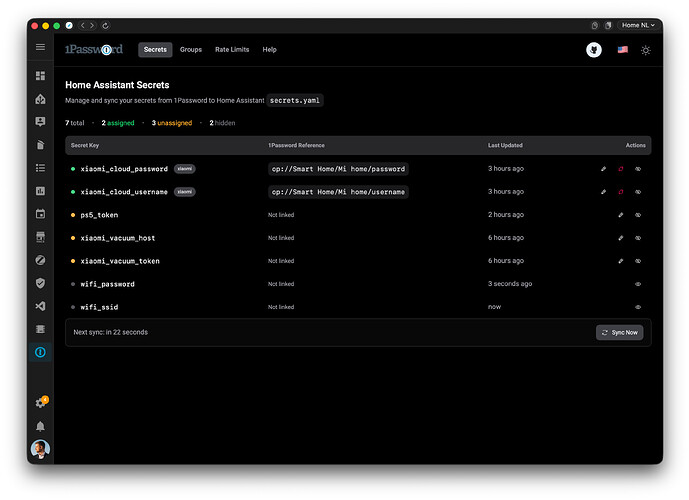Viewport: 689px width, 500px height.
Task: Open the dashboard grid icon in sidebar
Action: coord(40,76)
